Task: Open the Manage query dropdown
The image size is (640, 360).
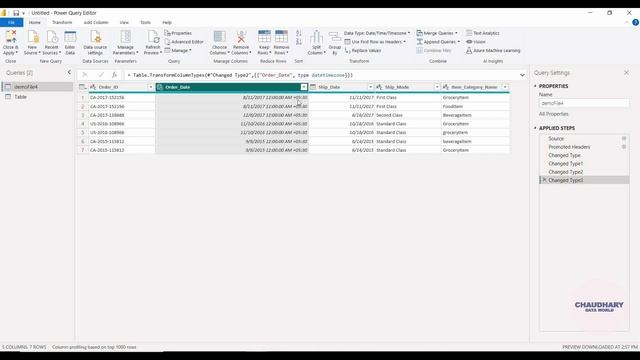Action: [x=178, y=51]
